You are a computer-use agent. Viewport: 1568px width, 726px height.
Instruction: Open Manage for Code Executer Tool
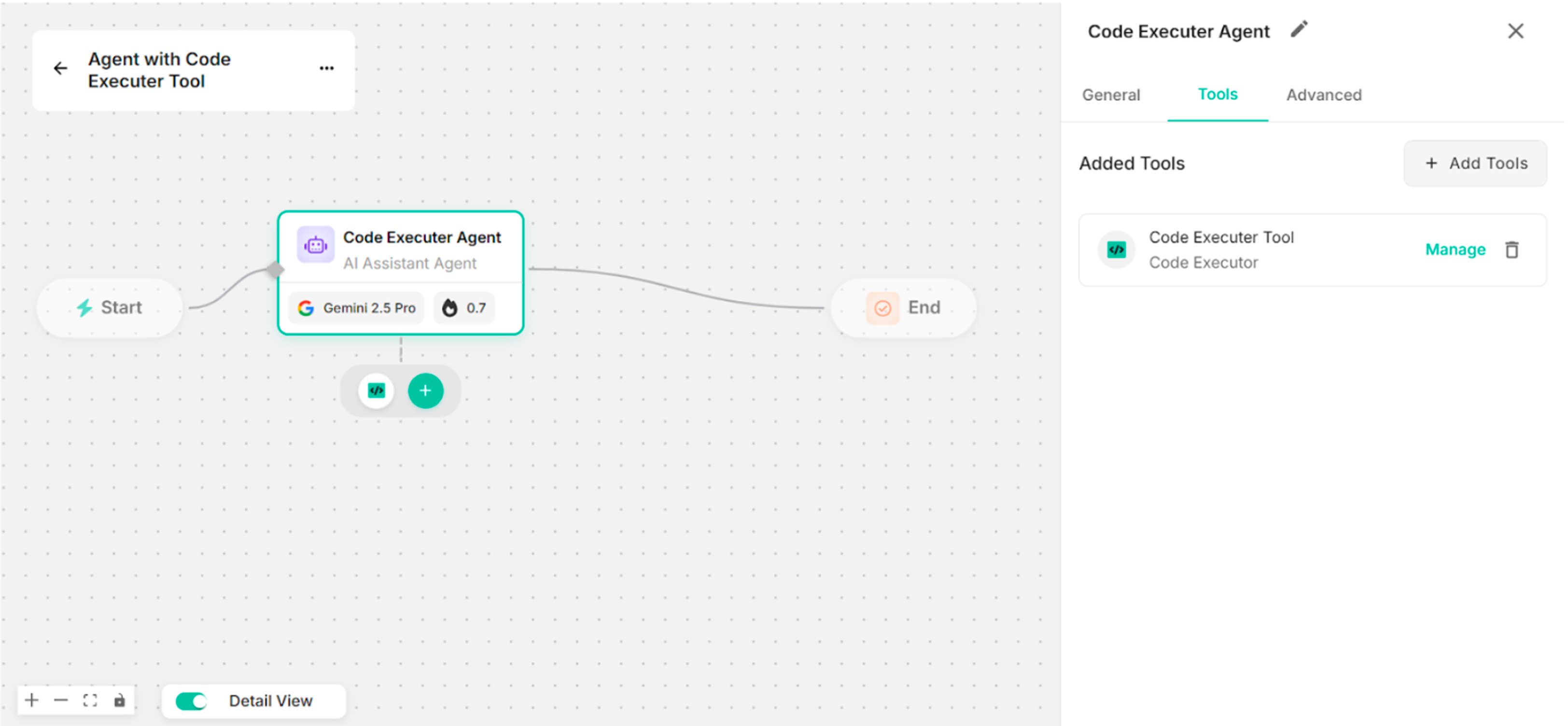click(x=1455, y=250)
